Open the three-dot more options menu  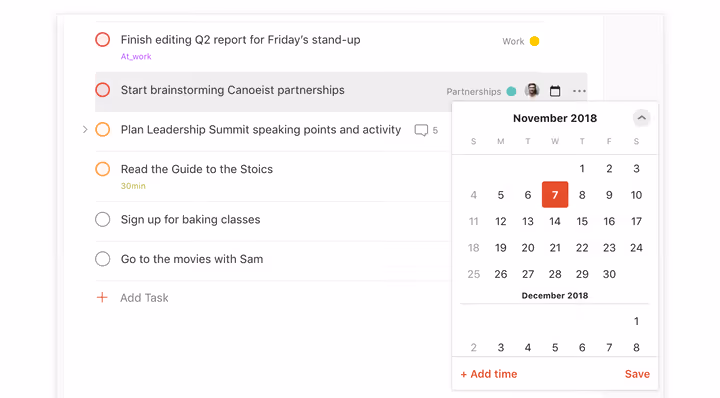[x=579, y=91]
